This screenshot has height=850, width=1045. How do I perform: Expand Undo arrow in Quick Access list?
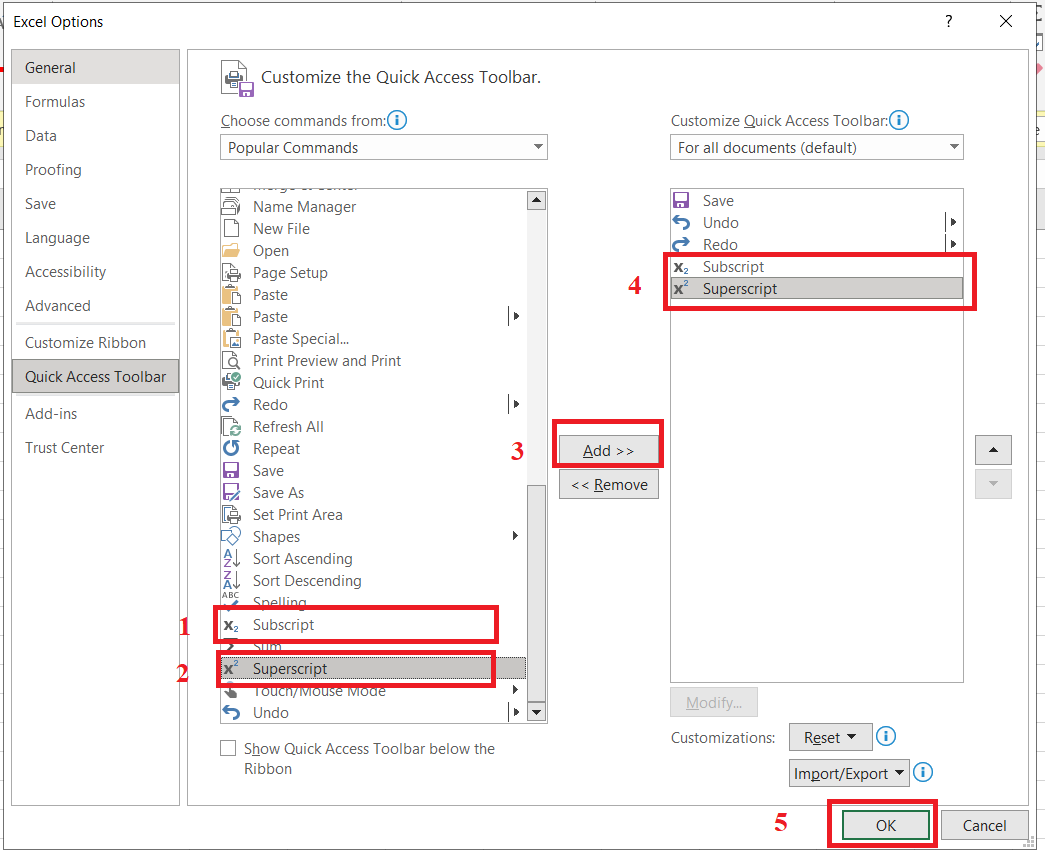[953, 222]
